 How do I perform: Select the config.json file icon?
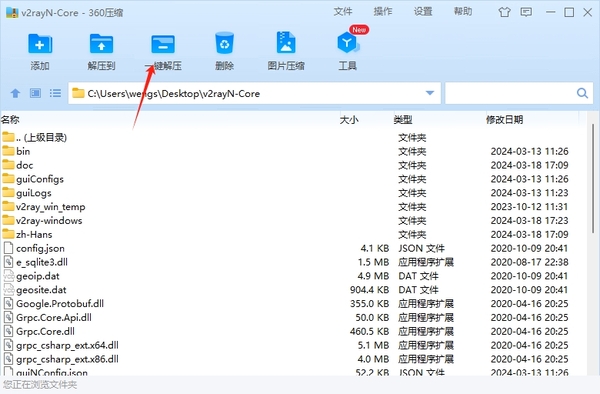click(8, 248)
